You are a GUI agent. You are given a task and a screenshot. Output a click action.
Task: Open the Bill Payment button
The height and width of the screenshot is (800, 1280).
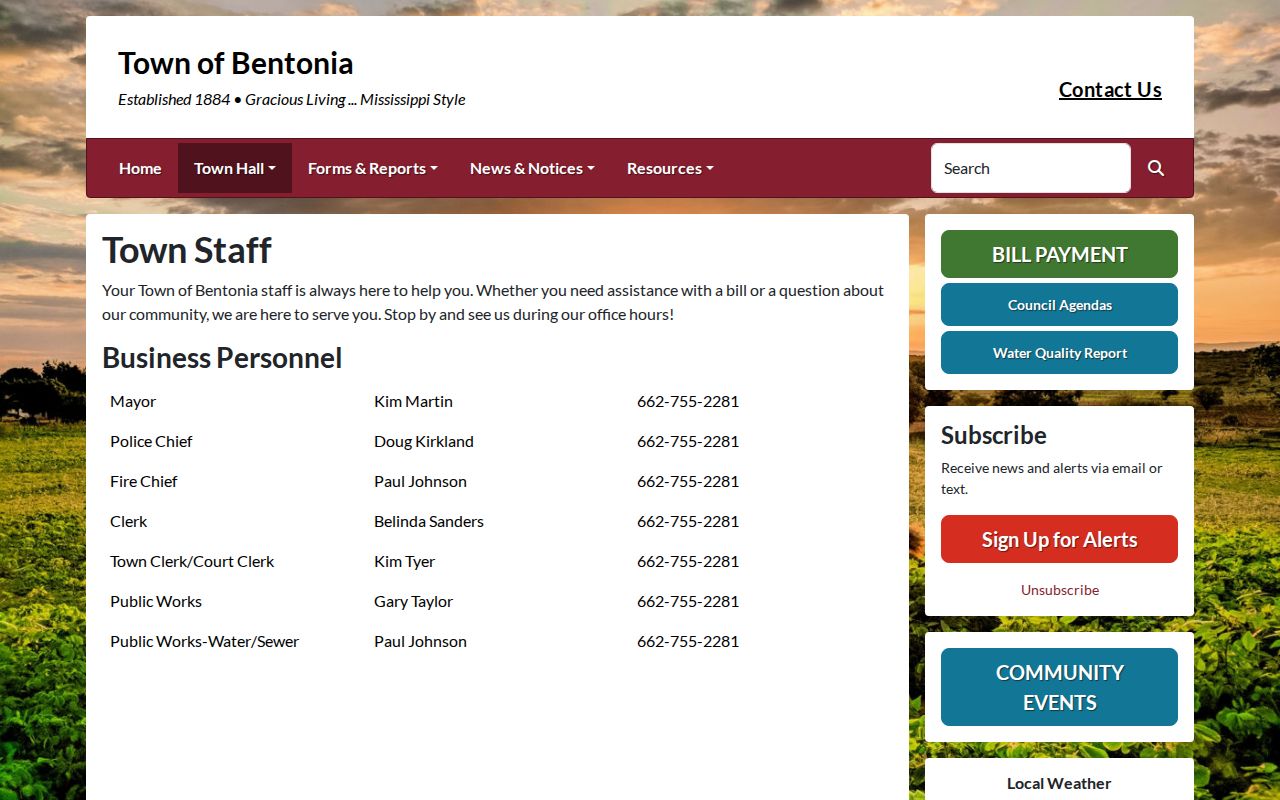click(1059, 254)
